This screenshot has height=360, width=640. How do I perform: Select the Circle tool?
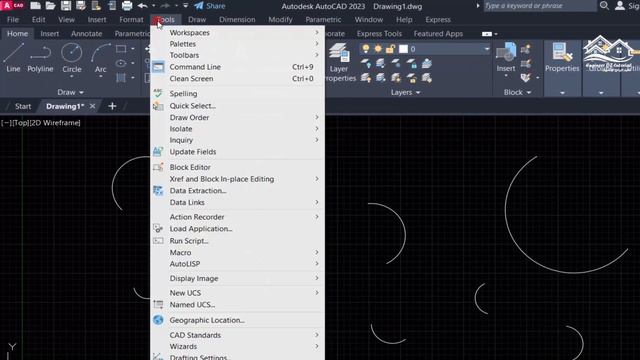pyautogui.click(x=71, y=58)
